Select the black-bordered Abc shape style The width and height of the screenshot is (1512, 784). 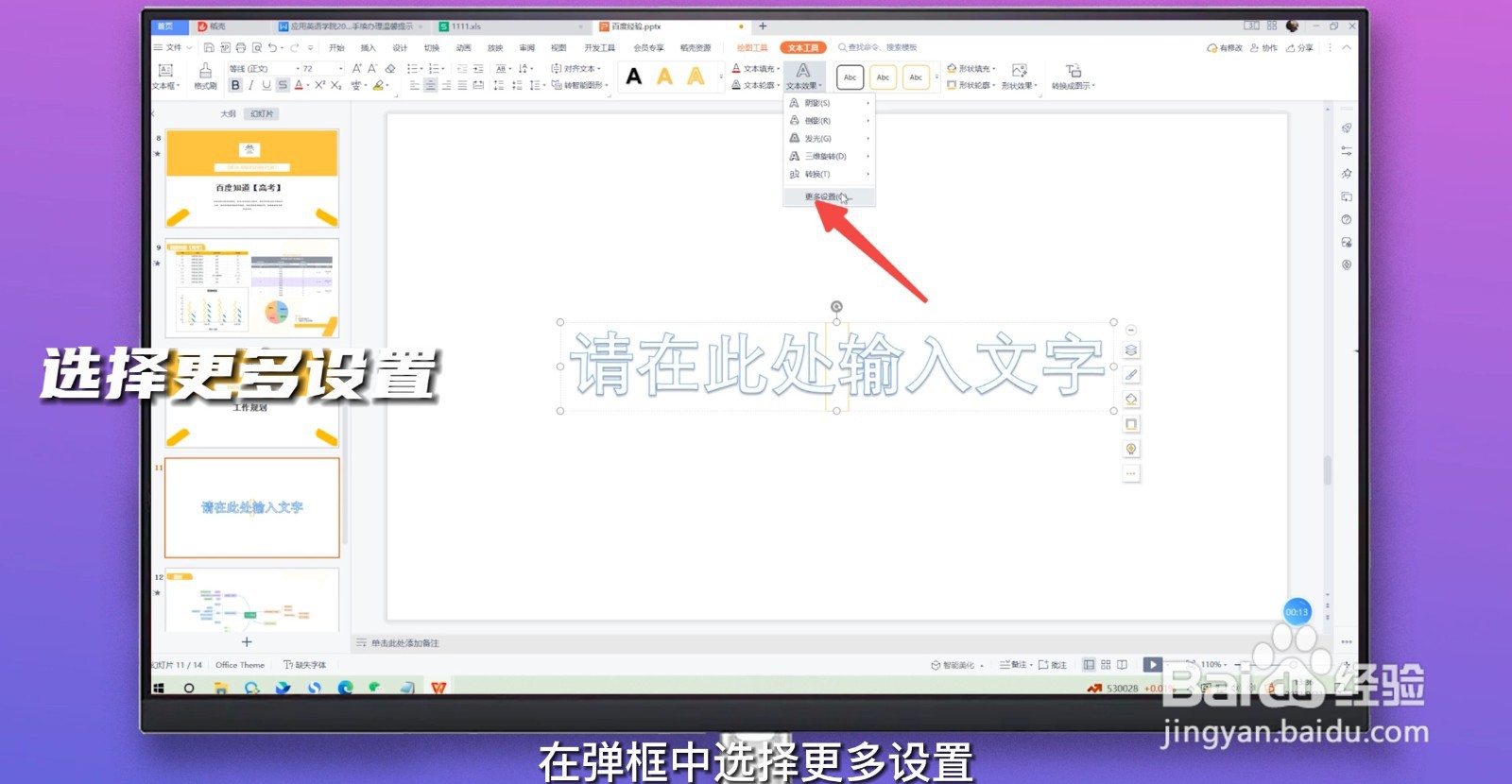(x=850, y=77)
